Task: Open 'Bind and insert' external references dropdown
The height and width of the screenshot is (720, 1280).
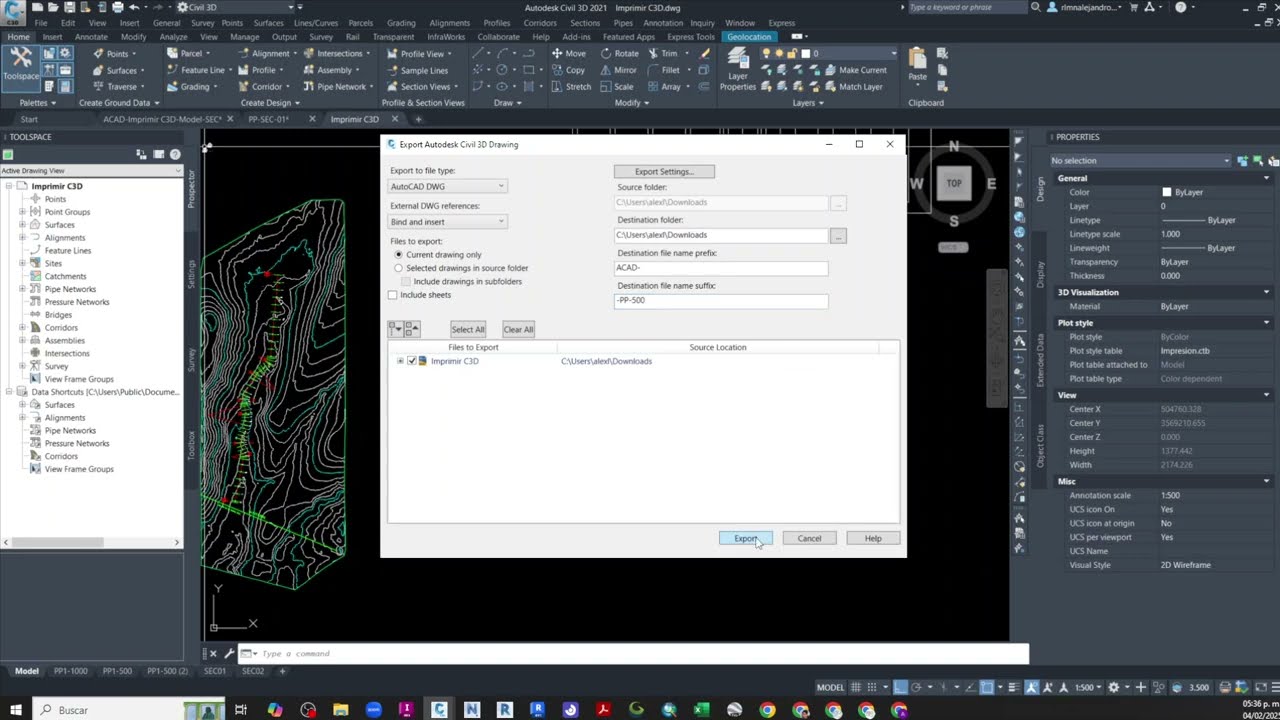Action: [x=448, y=222]
